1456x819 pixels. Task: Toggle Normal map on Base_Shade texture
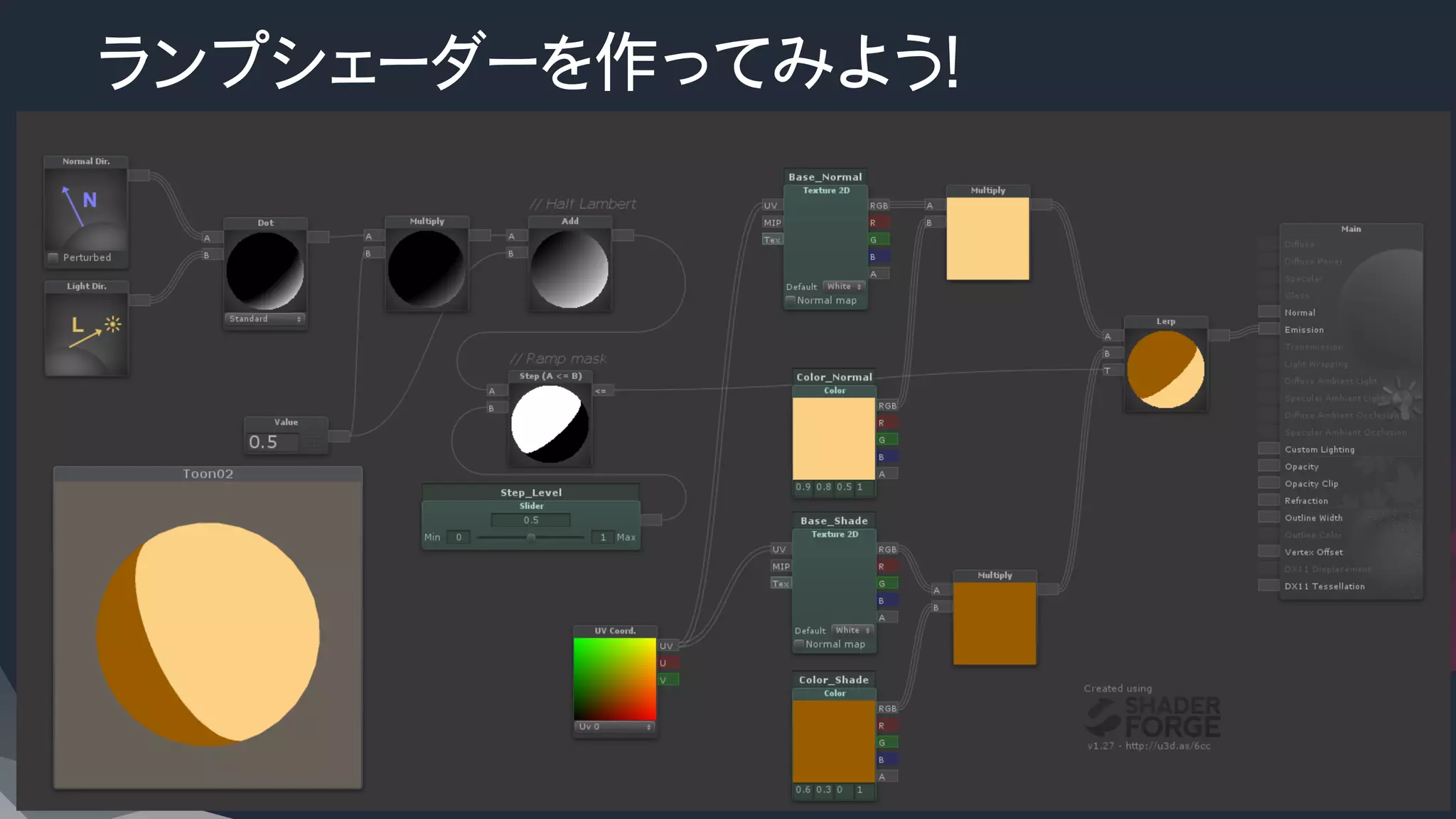coord(799,645)
